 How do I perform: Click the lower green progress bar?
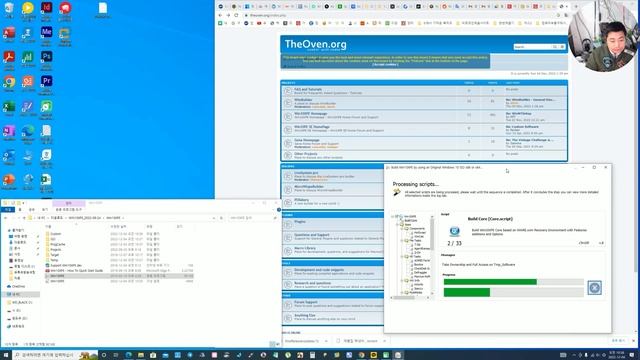[513, 292]
